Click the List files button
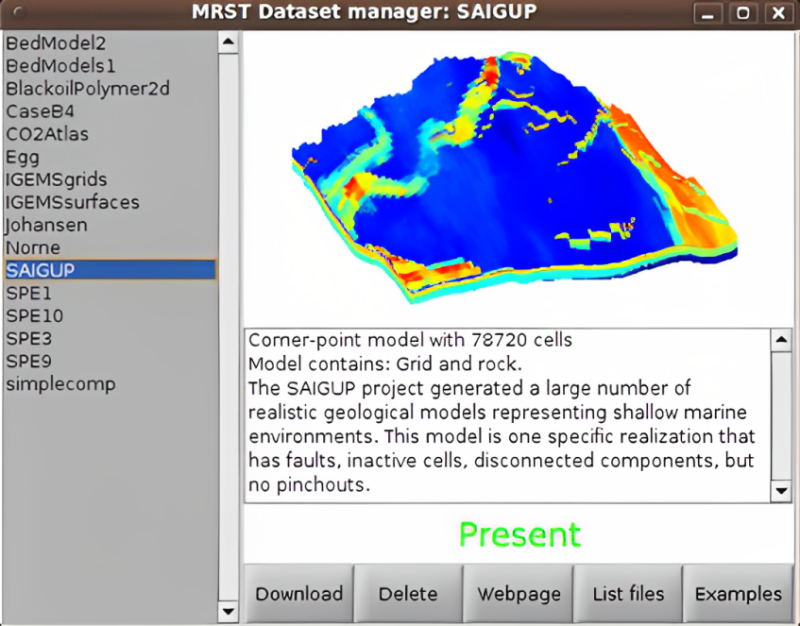The height and width of the screenshot is (626, 800). 629,594
